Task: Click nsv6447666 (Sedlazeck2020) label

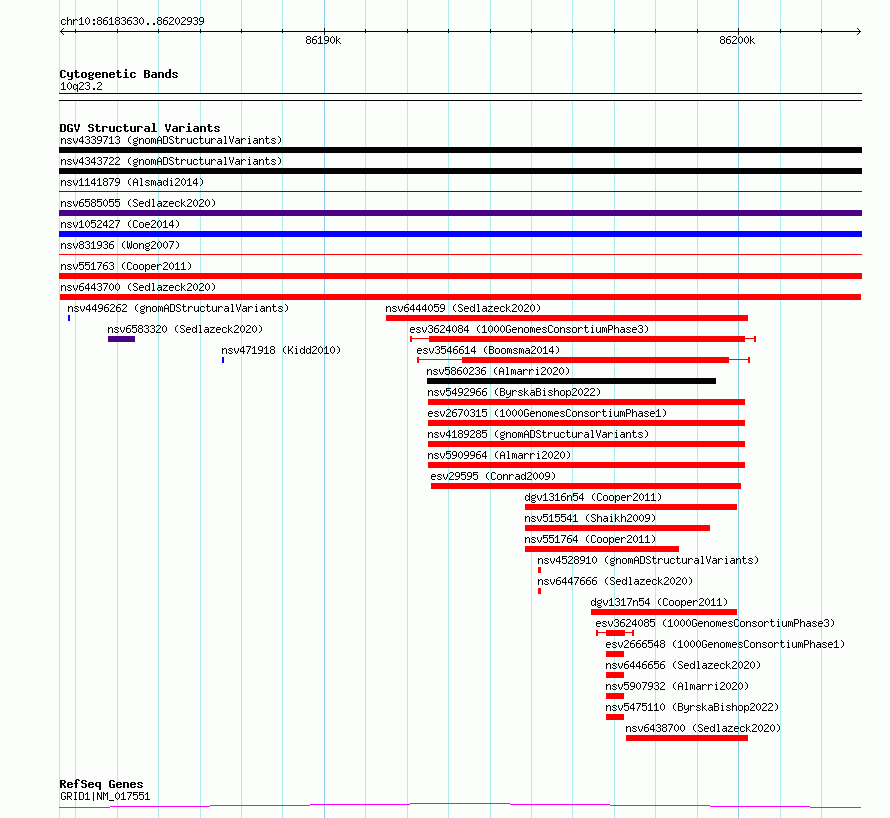Action: (x=615, y=581)
